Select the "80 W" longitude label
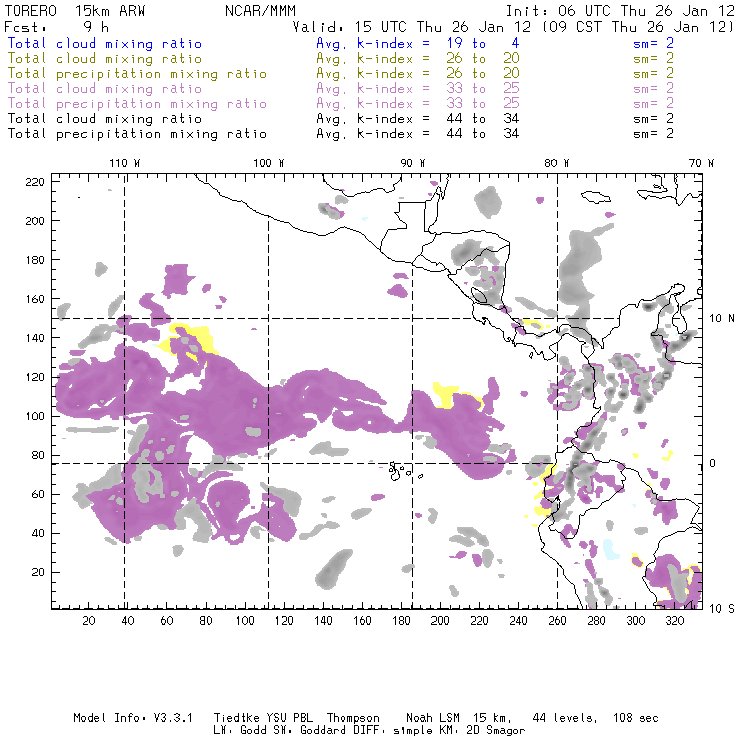The height and width of the screenshot is (740, 740). pos(557,163)
